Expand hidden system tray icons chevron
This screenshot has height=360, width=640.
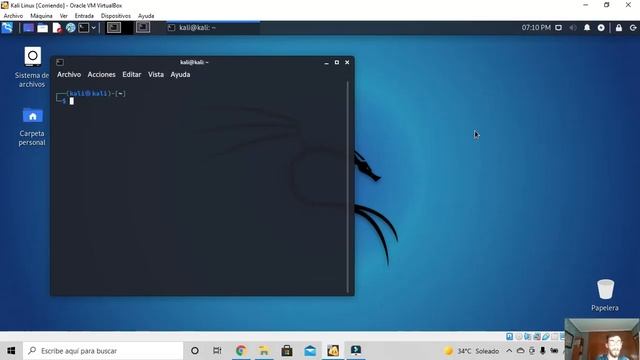[x=509, y=351]
